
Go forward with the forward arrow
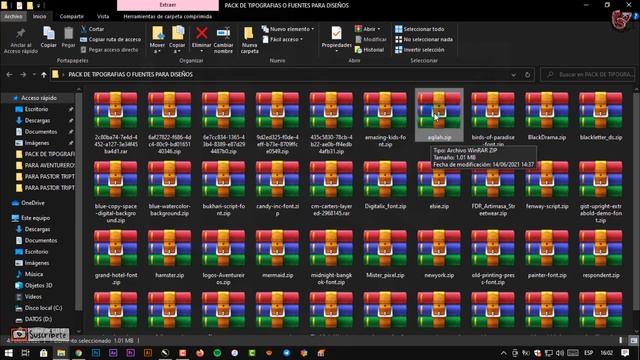(23, 75)
